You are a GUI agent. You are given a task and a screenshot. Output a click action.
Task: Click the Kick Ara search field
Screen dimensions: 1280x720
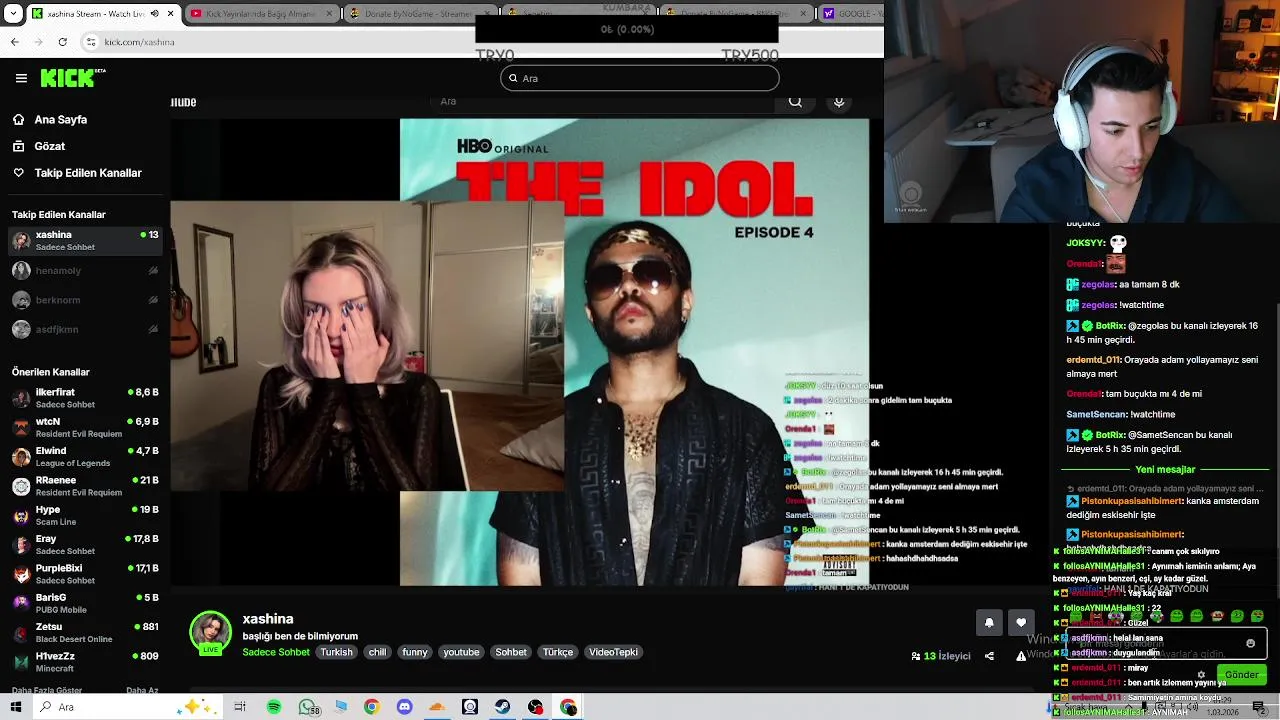640,78
